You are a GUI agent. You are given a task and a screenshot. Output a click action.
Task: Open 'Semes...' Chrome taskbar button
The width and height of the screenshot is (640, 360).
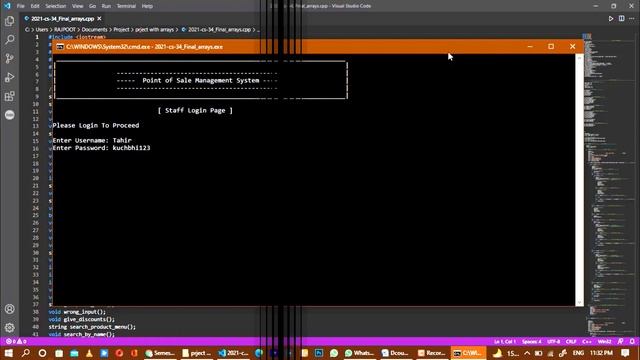point(160,353)
